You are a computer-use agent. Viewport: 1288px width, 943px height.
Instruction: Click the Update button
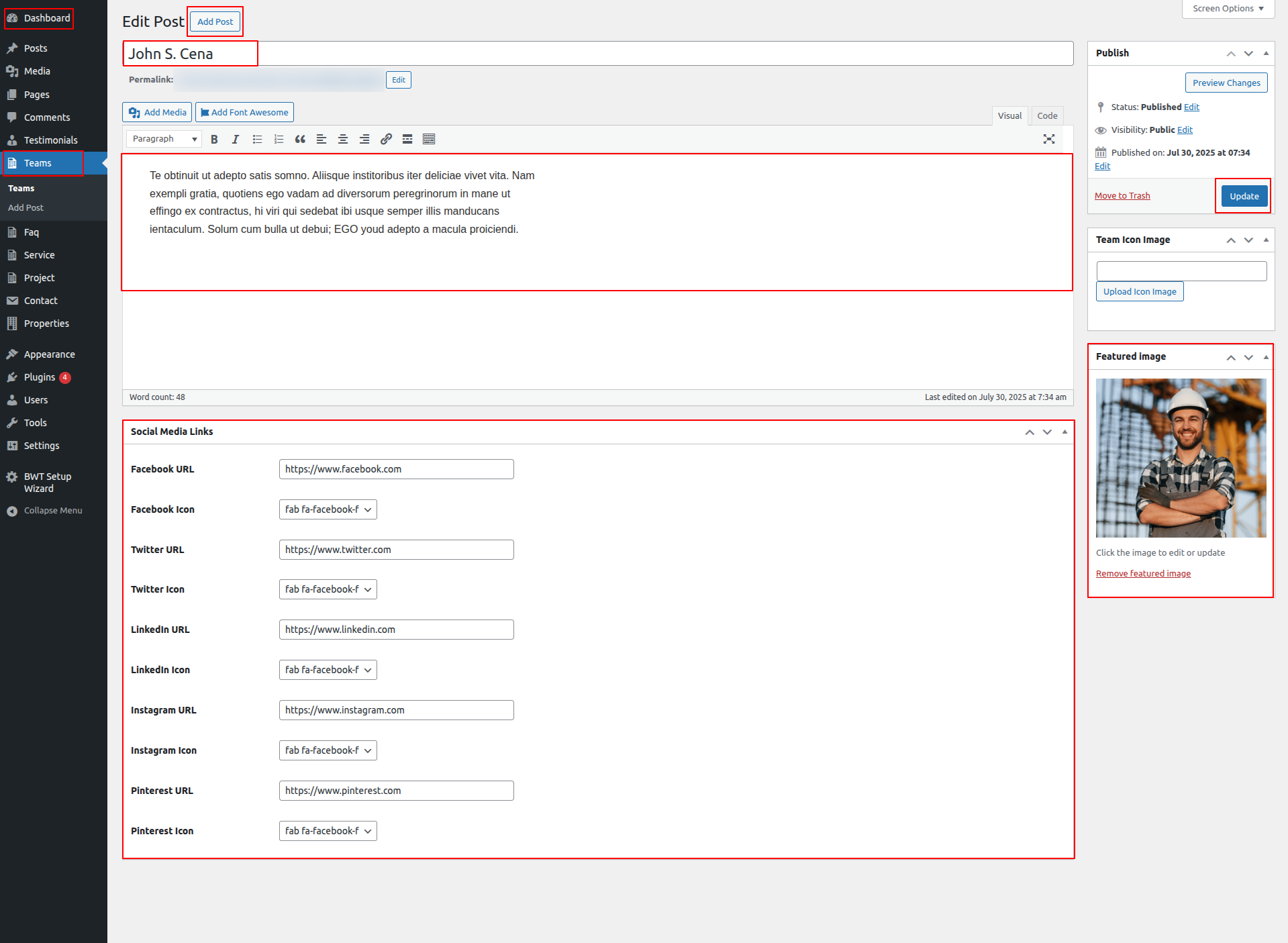(x=1244, y=196)
